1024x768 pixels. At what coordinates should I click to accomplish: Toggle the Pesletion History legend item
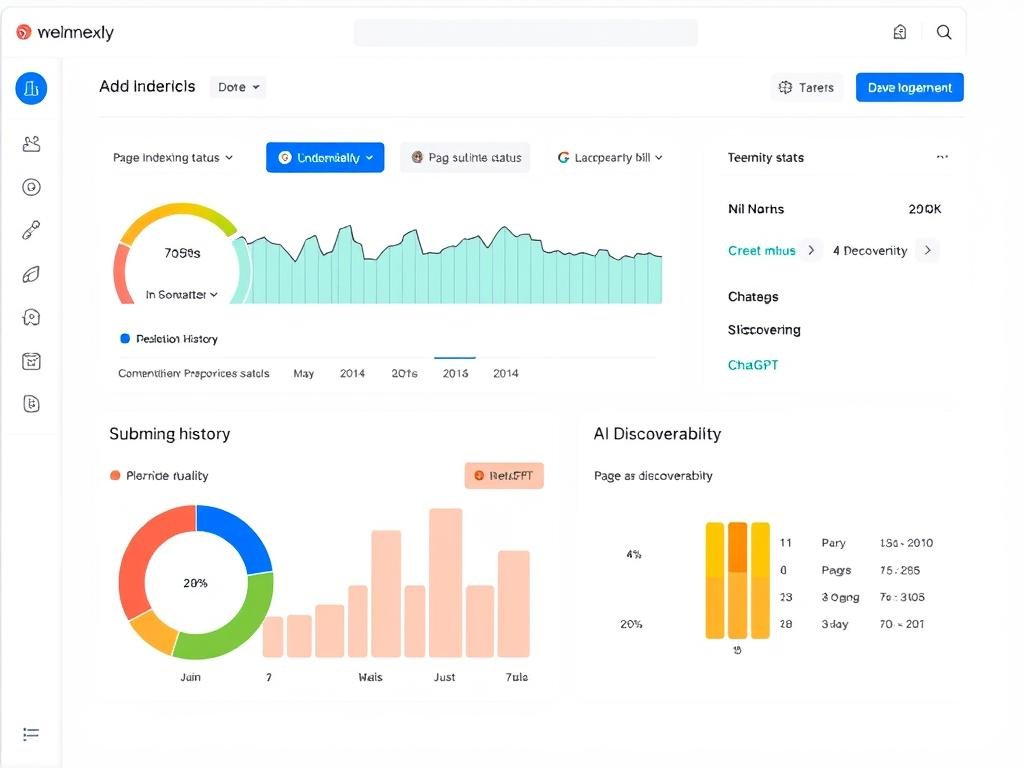168,338
